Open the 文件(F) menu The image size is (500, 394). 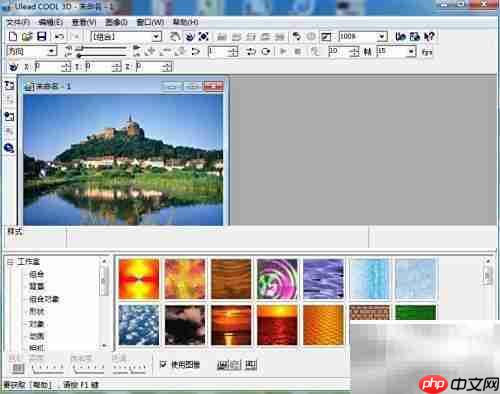18,22
